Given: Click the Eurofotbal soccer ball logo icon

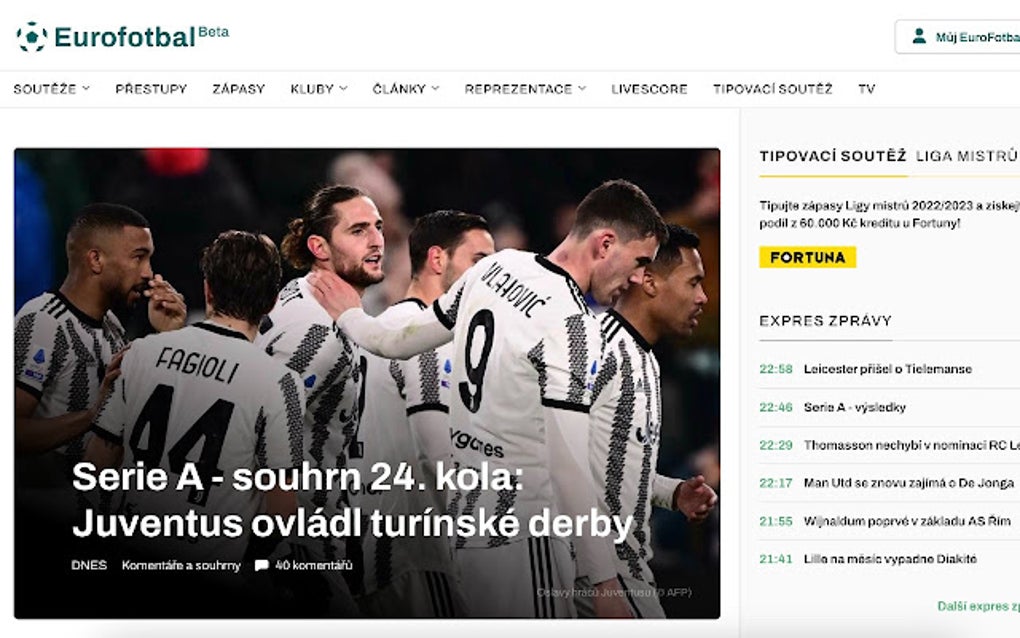Looking at the screenshot, I should pos(31,37).
